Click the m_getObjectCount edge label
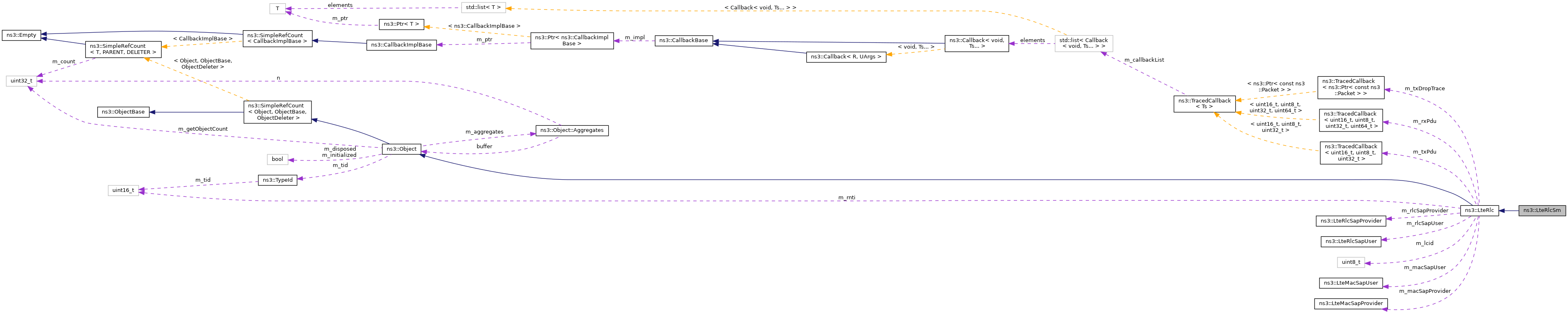Screen dimensions: 1568x312 coord(203,129)
